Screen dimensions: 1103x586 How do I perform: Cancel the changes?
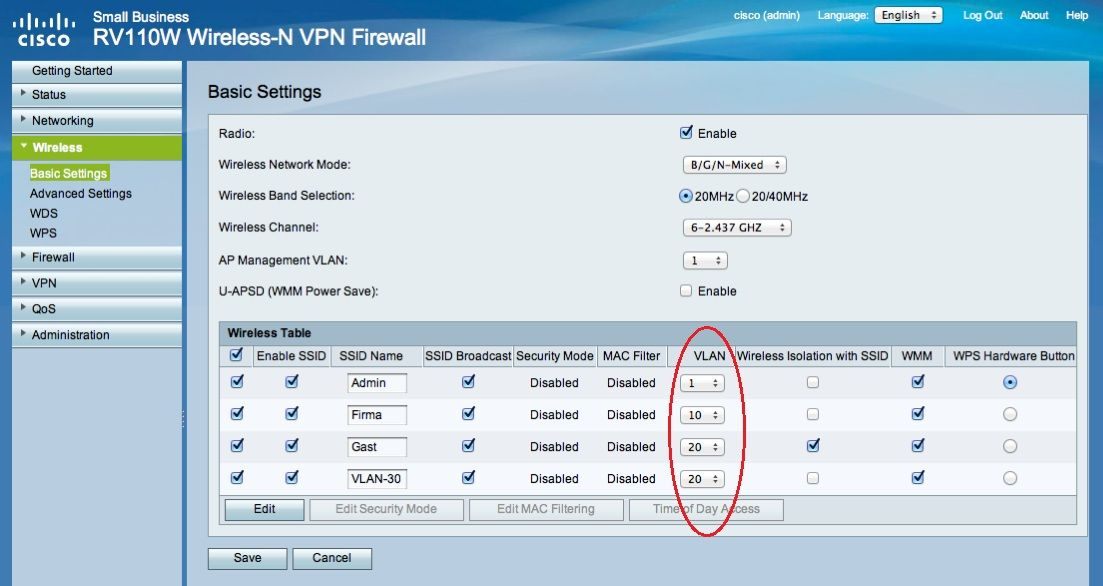coord(332,559)
